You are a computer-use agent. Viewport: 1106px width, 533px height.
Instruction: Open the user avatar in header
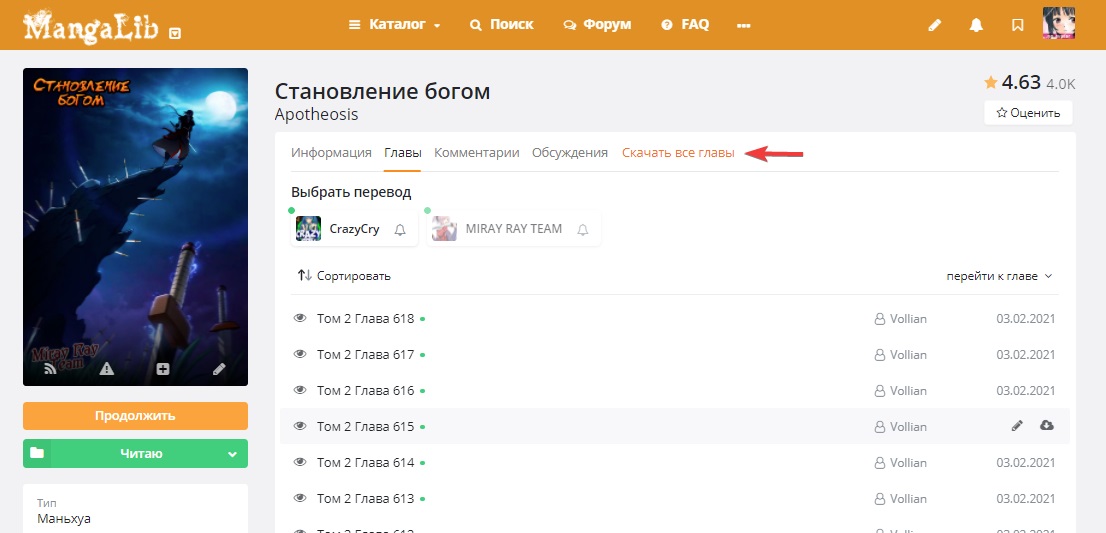click(x=1058, y=23)
